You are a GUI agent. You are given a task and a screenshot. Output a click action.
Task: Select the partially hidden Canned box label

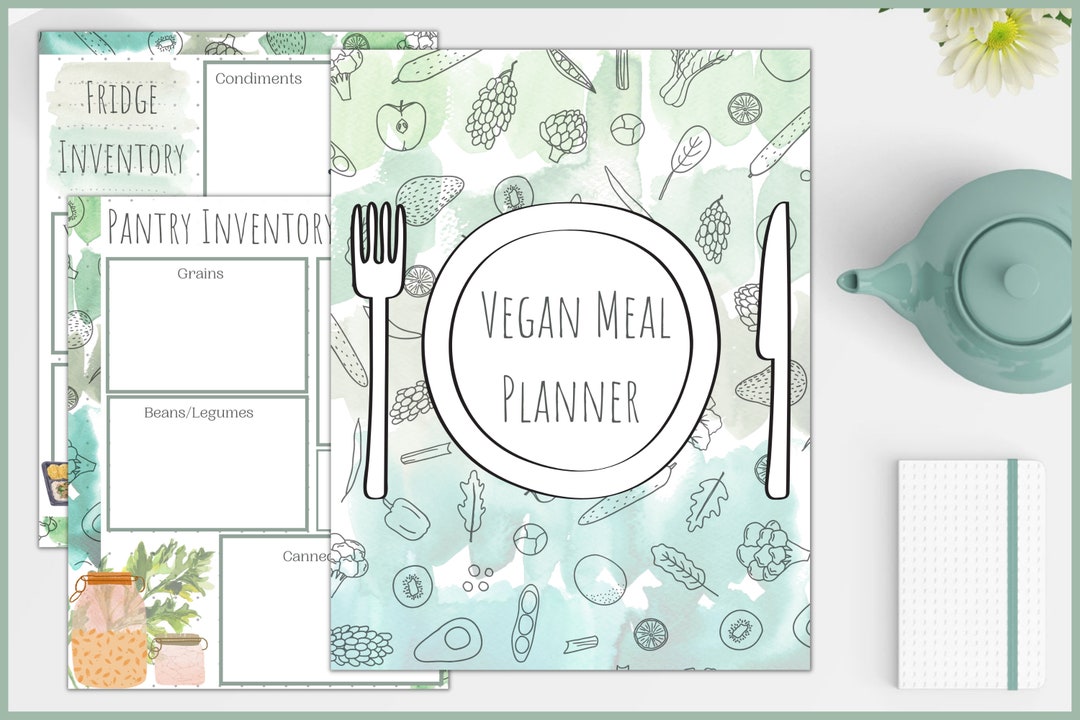[307, 556]
